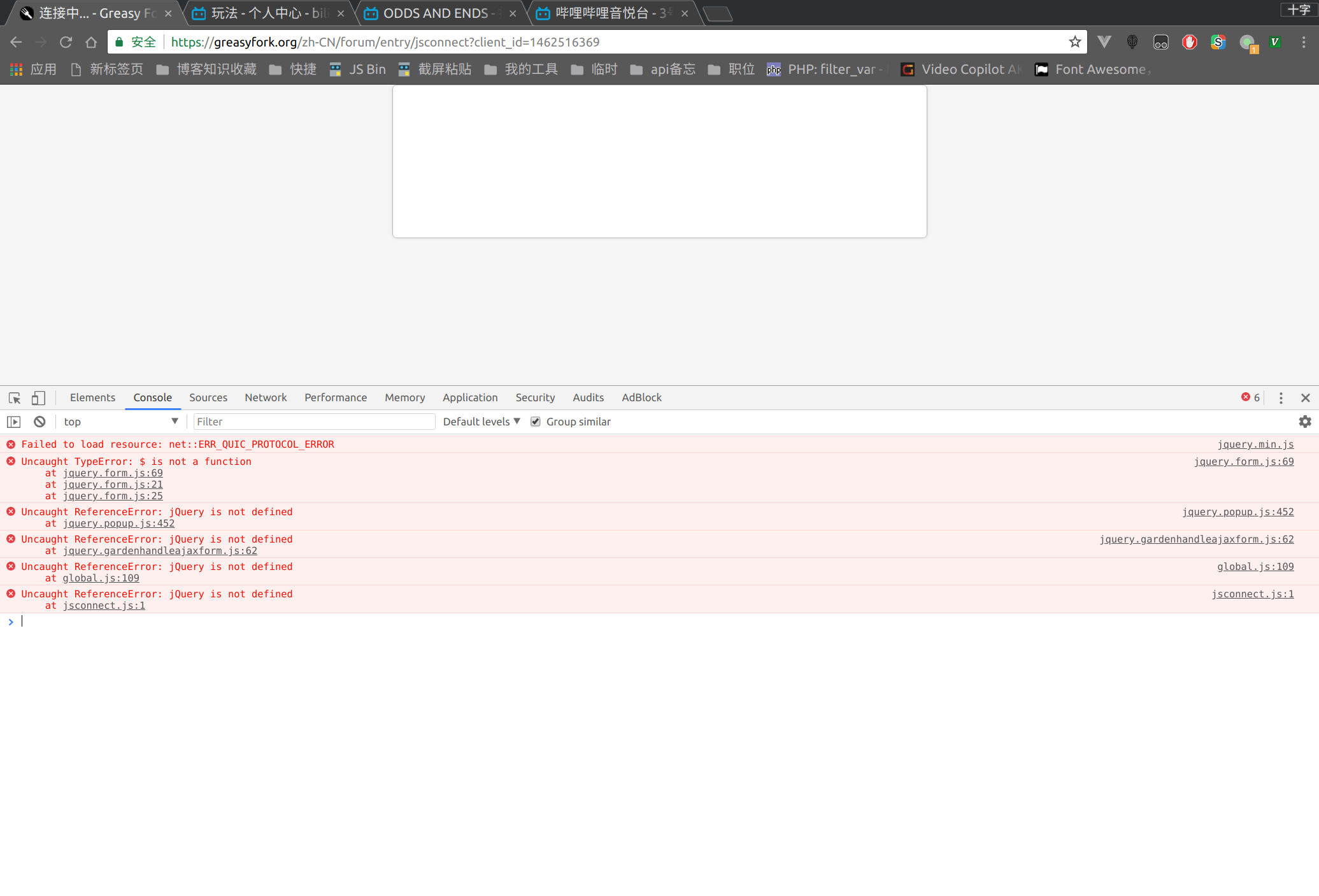Open the DevTools three-dot customize menu

(x=1281, y=397)
